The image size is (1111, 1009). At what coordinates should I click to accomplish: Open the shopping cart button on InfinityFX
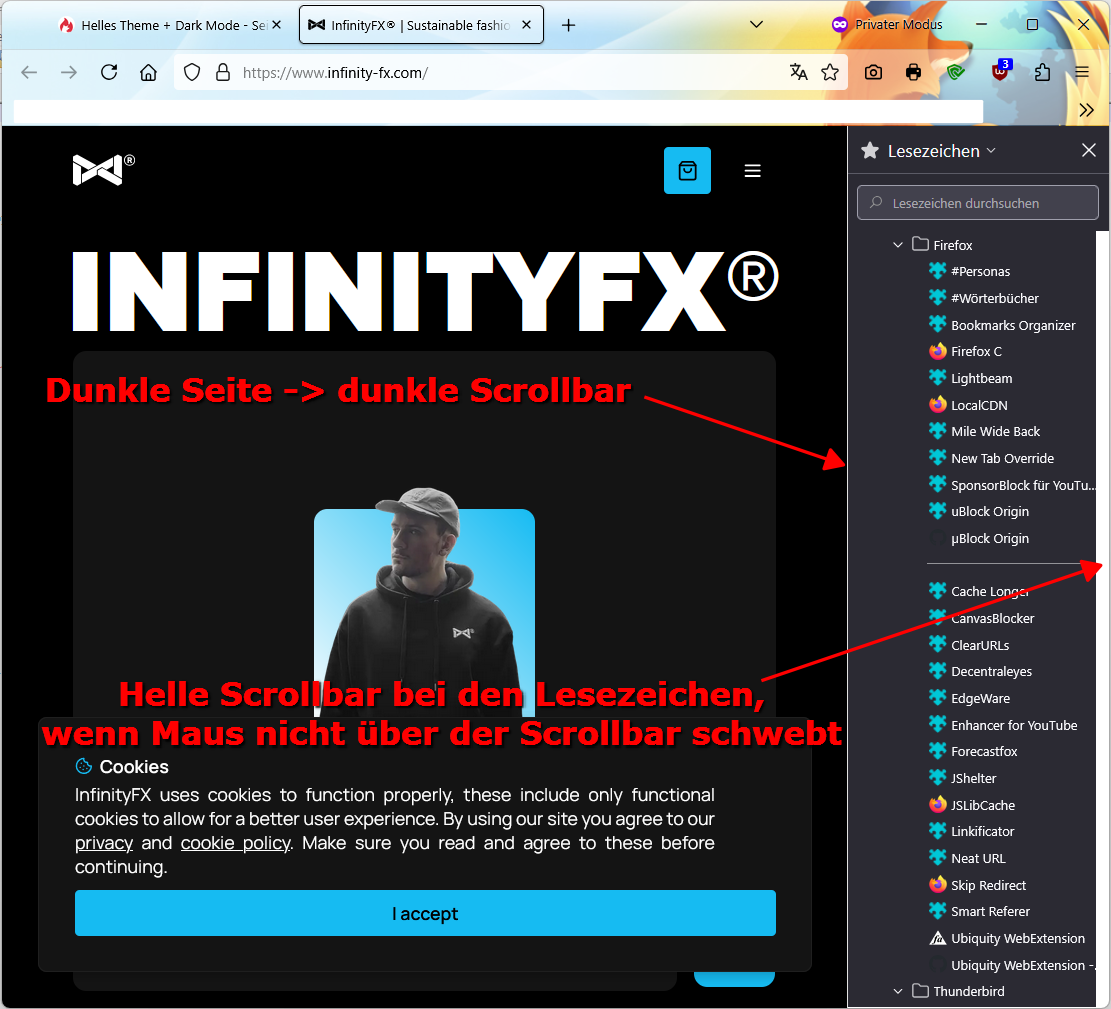coord(687,171)
